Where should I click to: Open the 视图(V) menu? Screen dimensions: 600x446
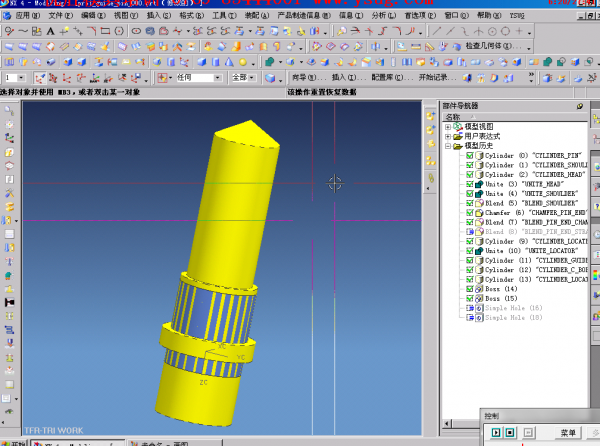coord(126,16)
